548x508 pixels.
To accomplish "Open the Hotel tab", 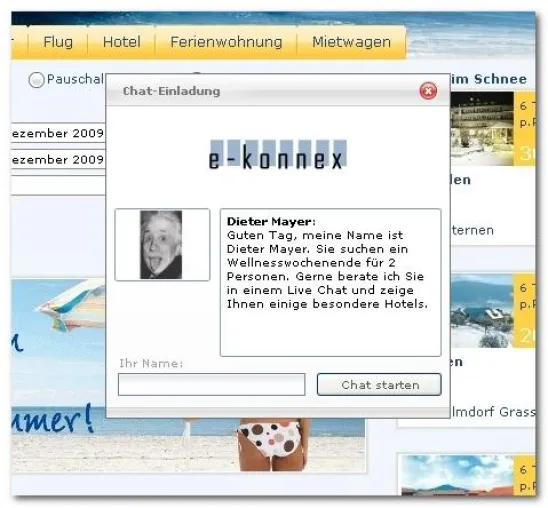I will [122, 42].
